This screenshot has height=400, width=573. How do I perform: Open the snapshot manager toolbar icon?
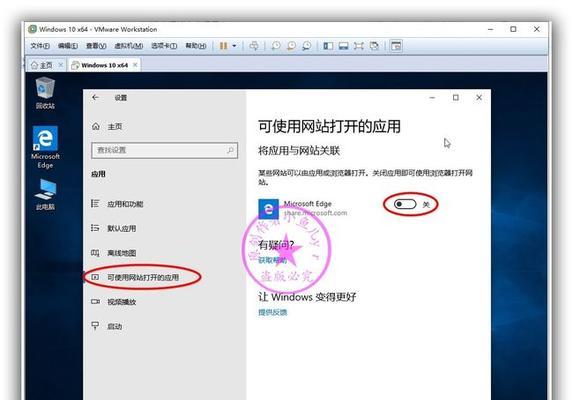(x=307, y=46)
